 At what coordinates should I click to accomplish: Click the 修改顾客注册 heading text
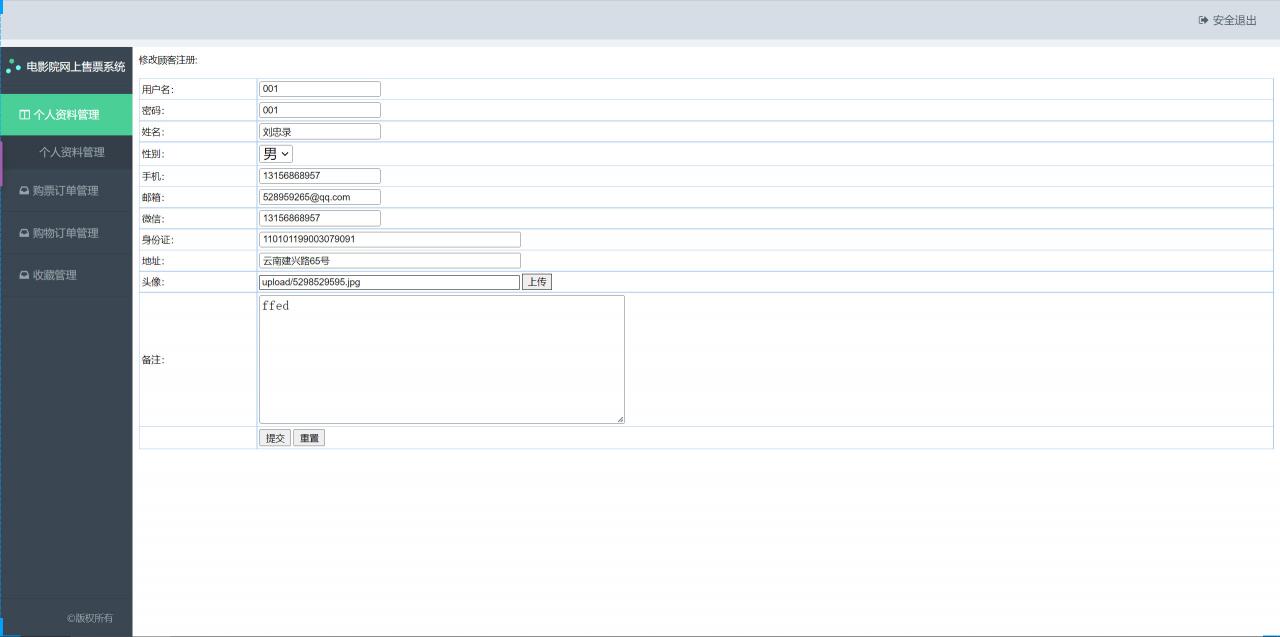[x=168, y=60]
